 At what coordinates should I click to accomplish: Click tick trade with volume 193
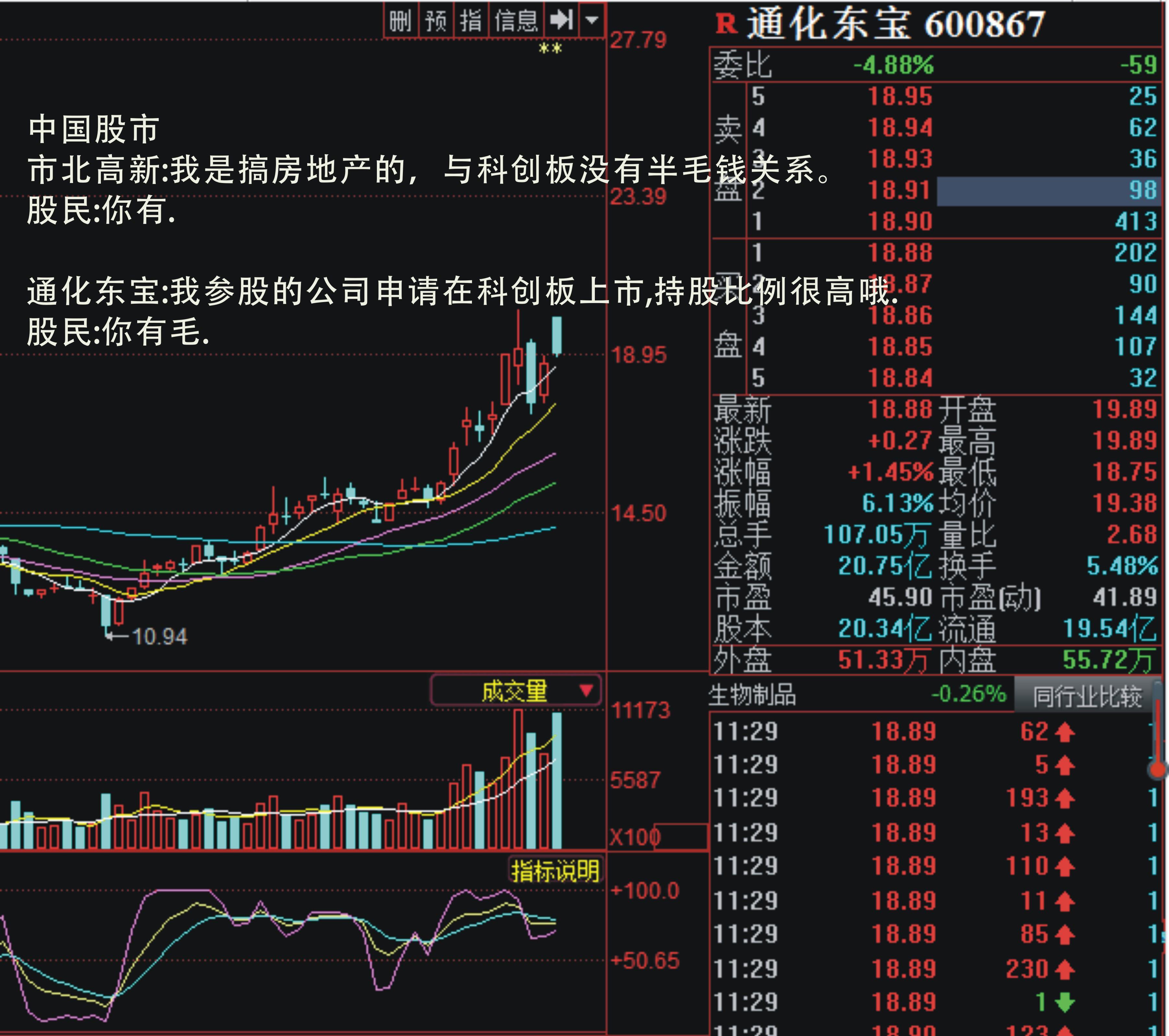[1027, 798]
